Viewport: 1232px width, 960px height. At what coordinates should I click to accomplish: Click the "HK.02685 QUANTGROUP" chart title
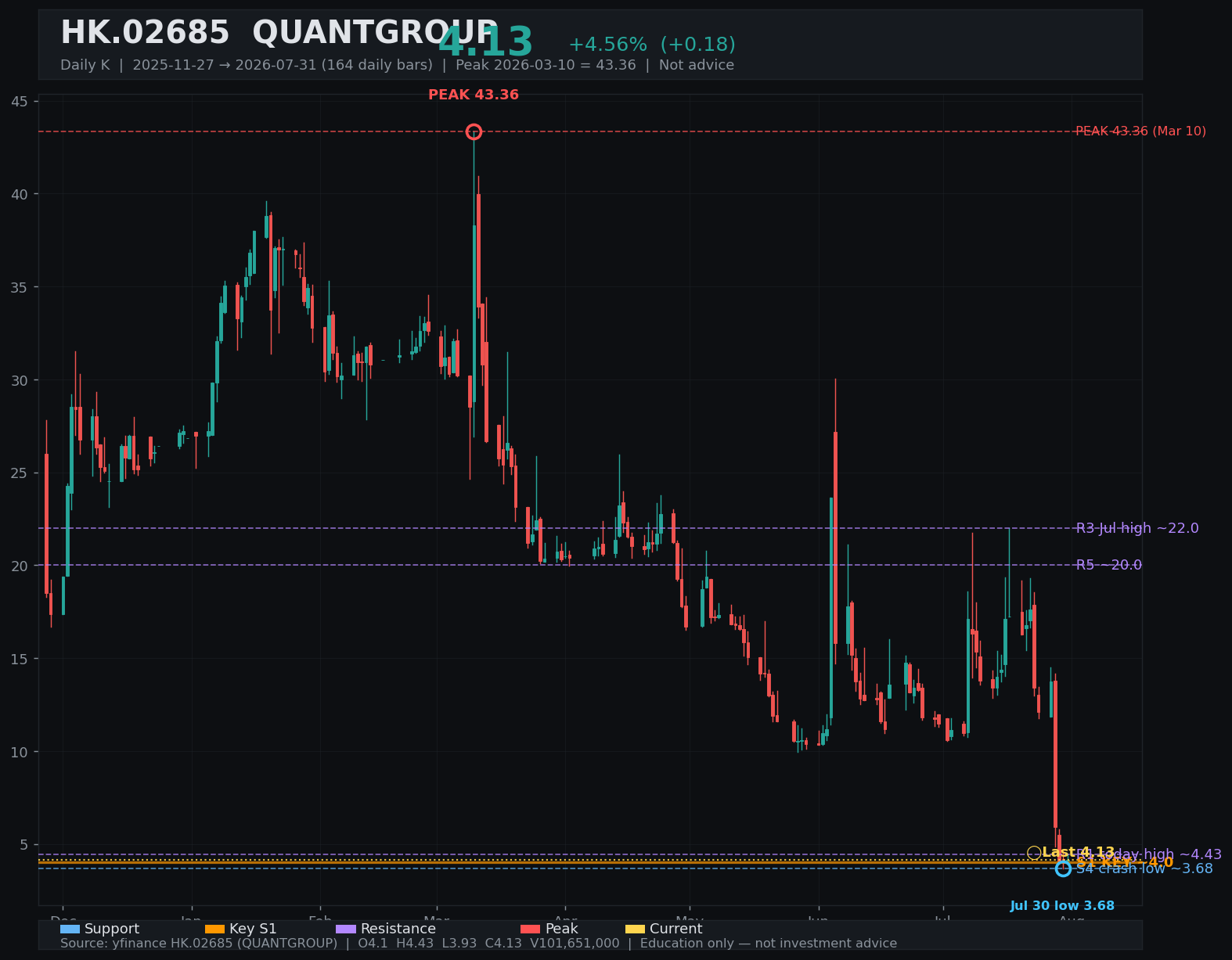[279, 34]
